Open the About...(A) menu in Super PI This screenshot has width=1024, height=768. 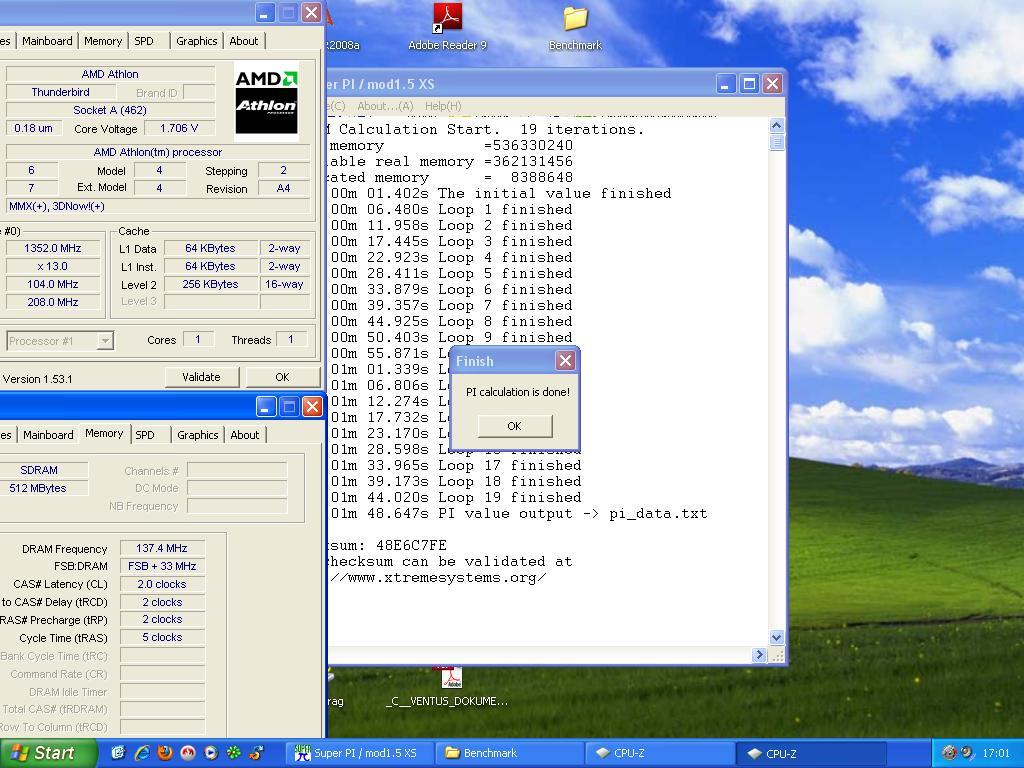click(x=385, y=106)
